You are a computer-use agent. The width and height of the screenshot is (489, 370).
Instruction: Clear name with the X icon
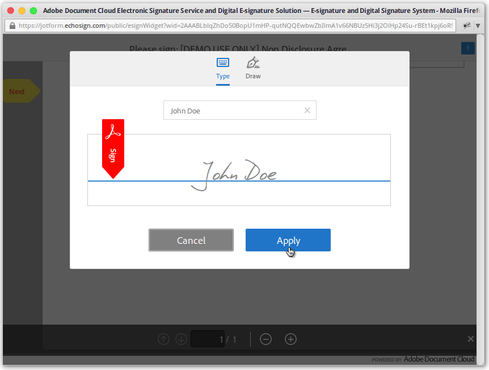307,110
